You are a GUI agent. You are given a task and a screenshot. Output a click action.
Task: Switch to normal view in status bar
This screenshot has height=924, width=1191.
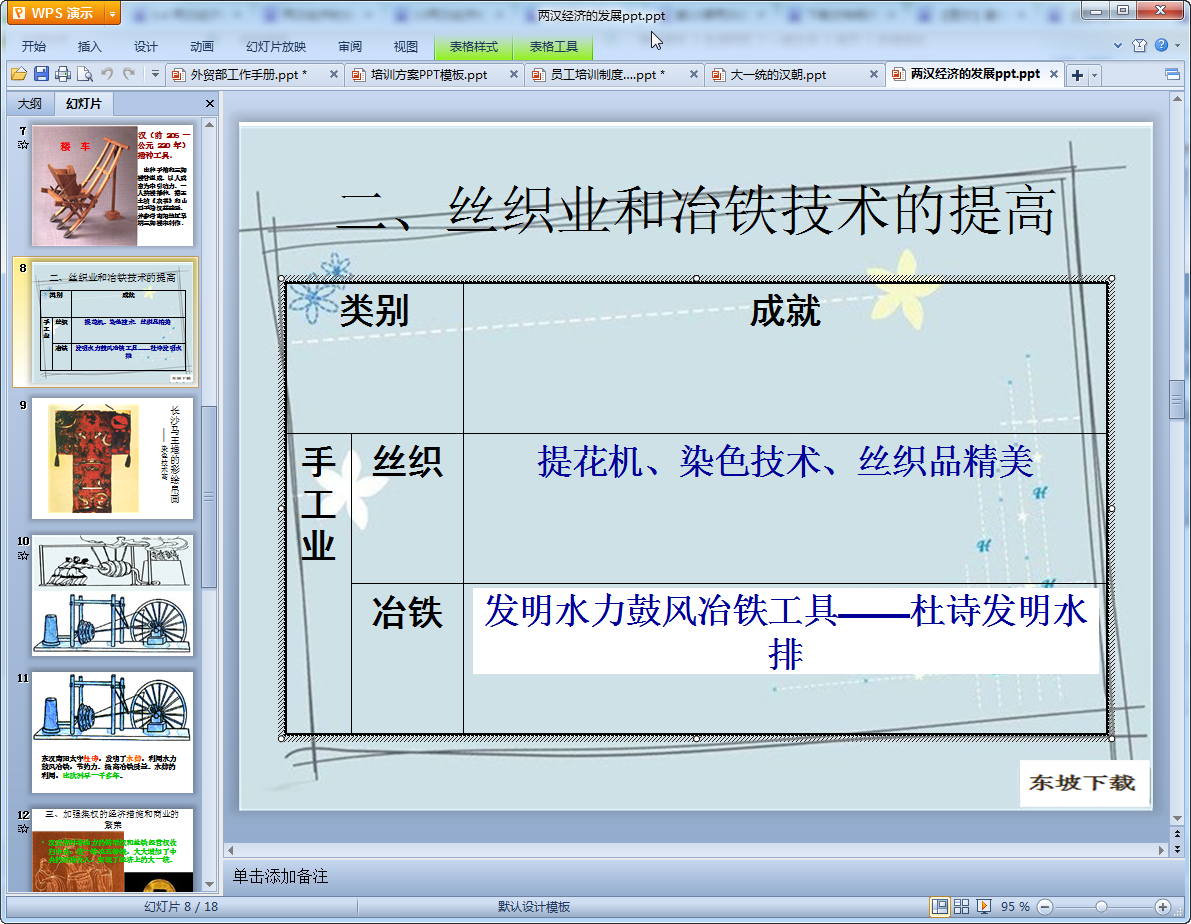click(x=940, y=906)
